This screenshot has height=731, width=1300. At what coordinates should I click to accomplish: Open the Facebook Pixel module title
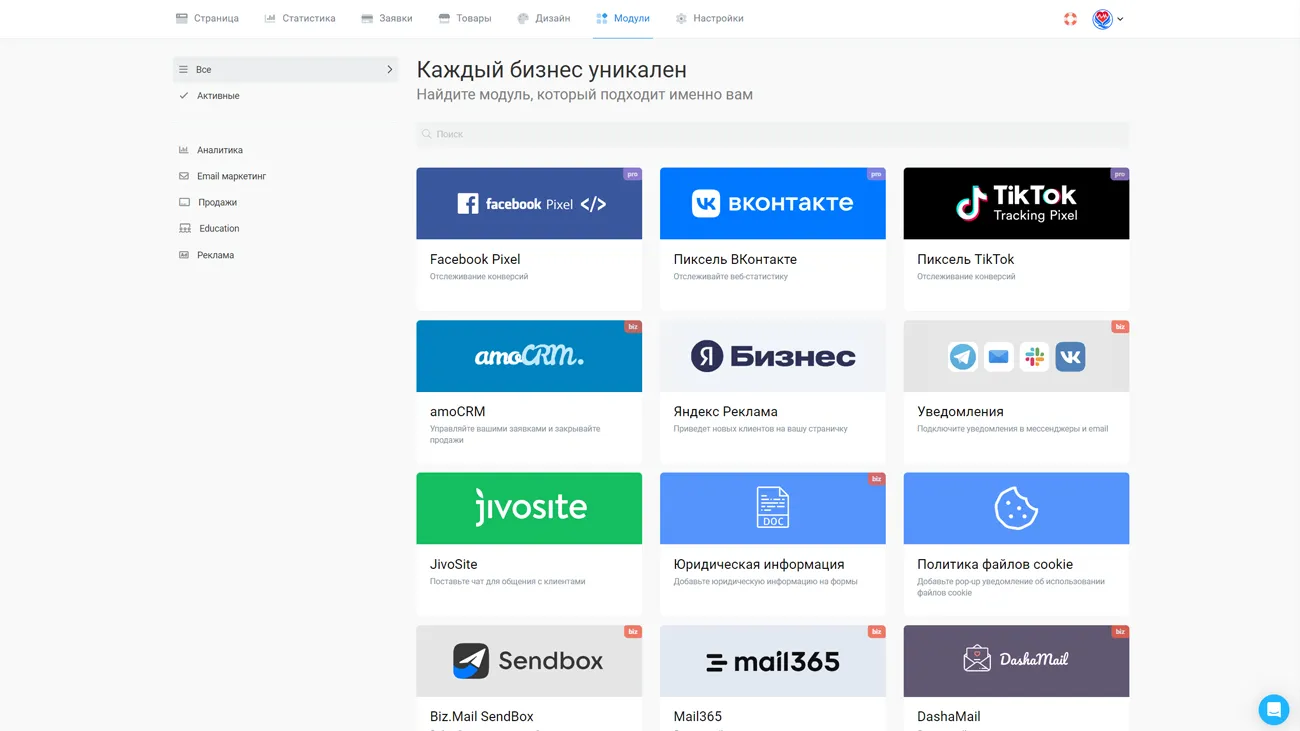pyautogui.click(x=475, y=259)
